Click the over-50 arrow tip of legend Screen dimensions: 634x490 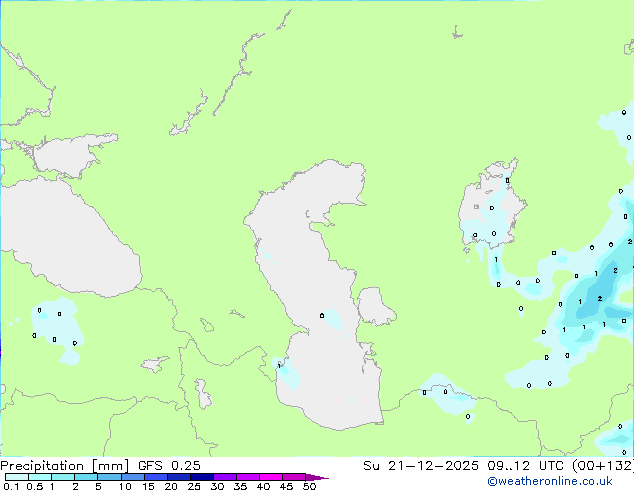pos(317,477)
